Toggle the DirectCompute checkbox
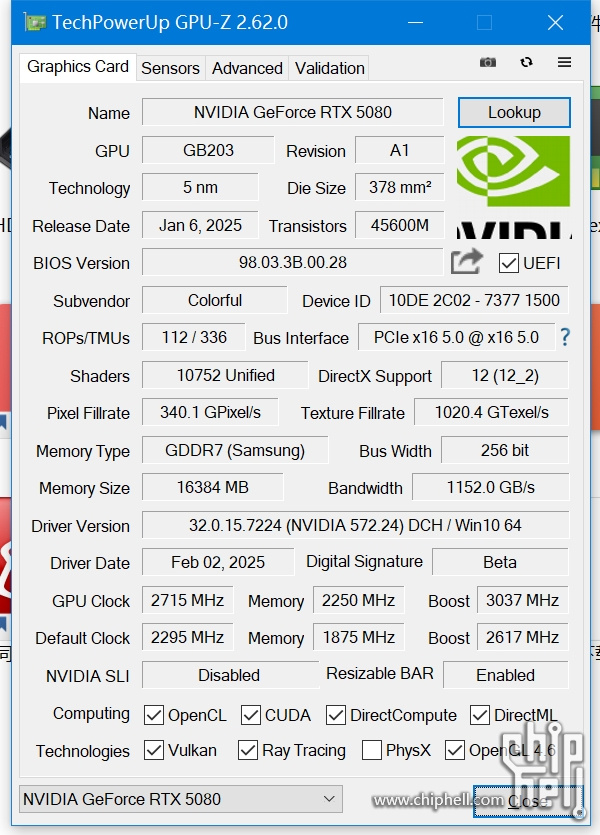Screen dimensions: 600x835 coord(336,715)
